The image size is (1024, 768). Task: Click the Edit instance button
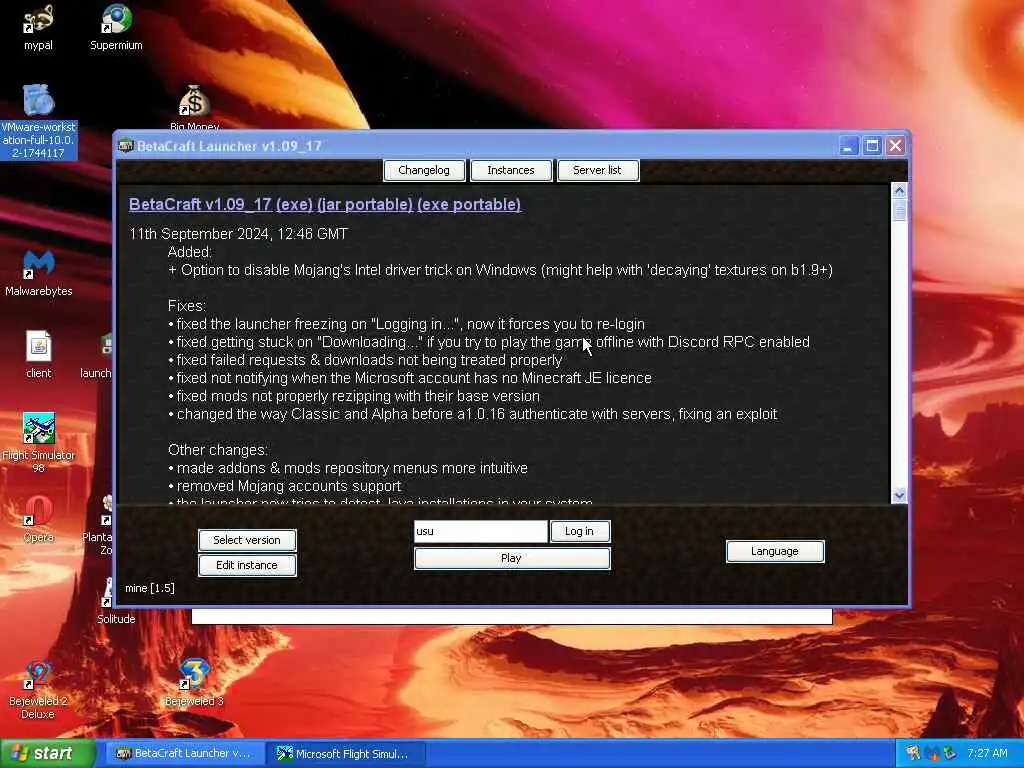247,565
